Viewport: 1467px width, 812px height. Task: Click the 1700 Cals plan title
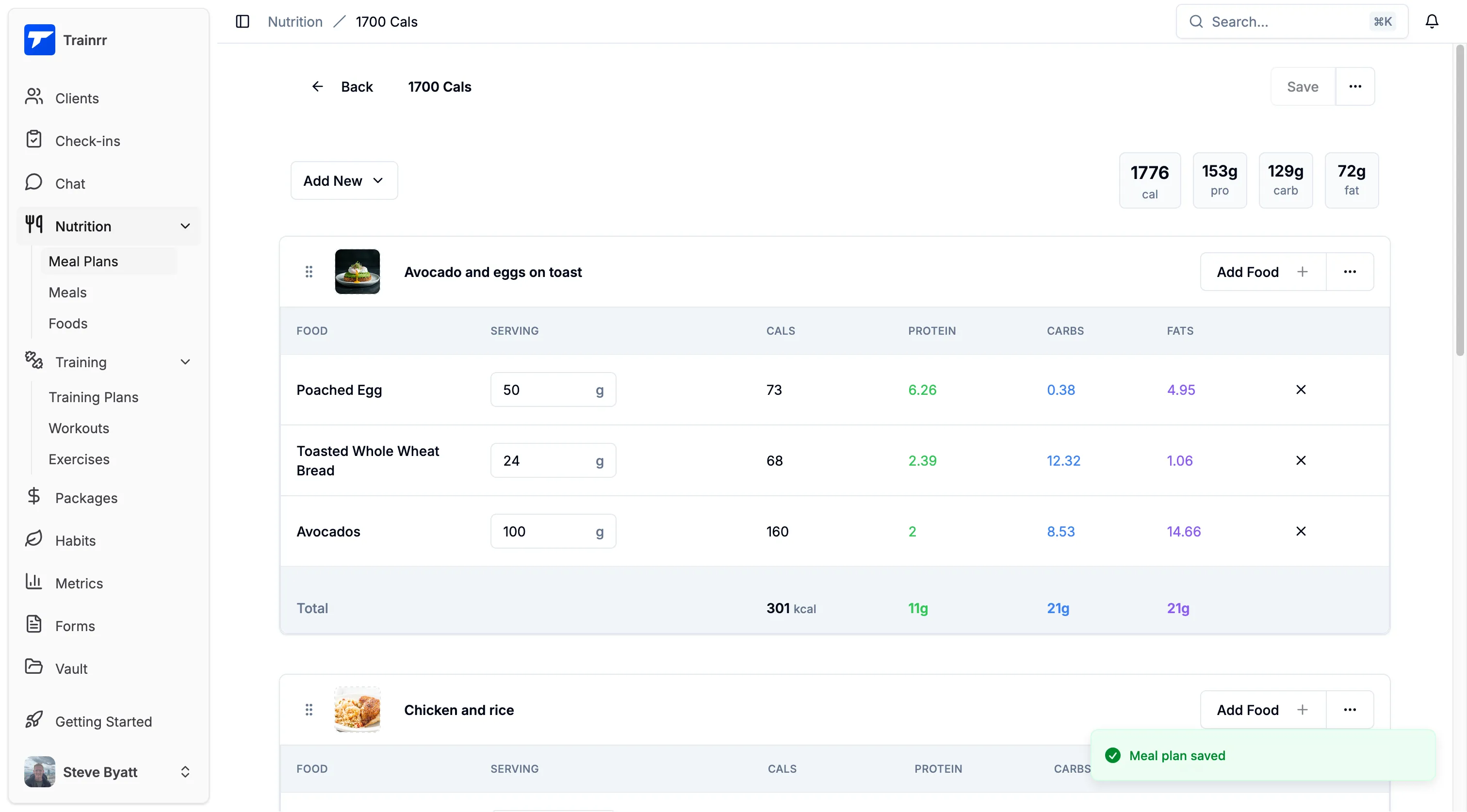point(439,86)
